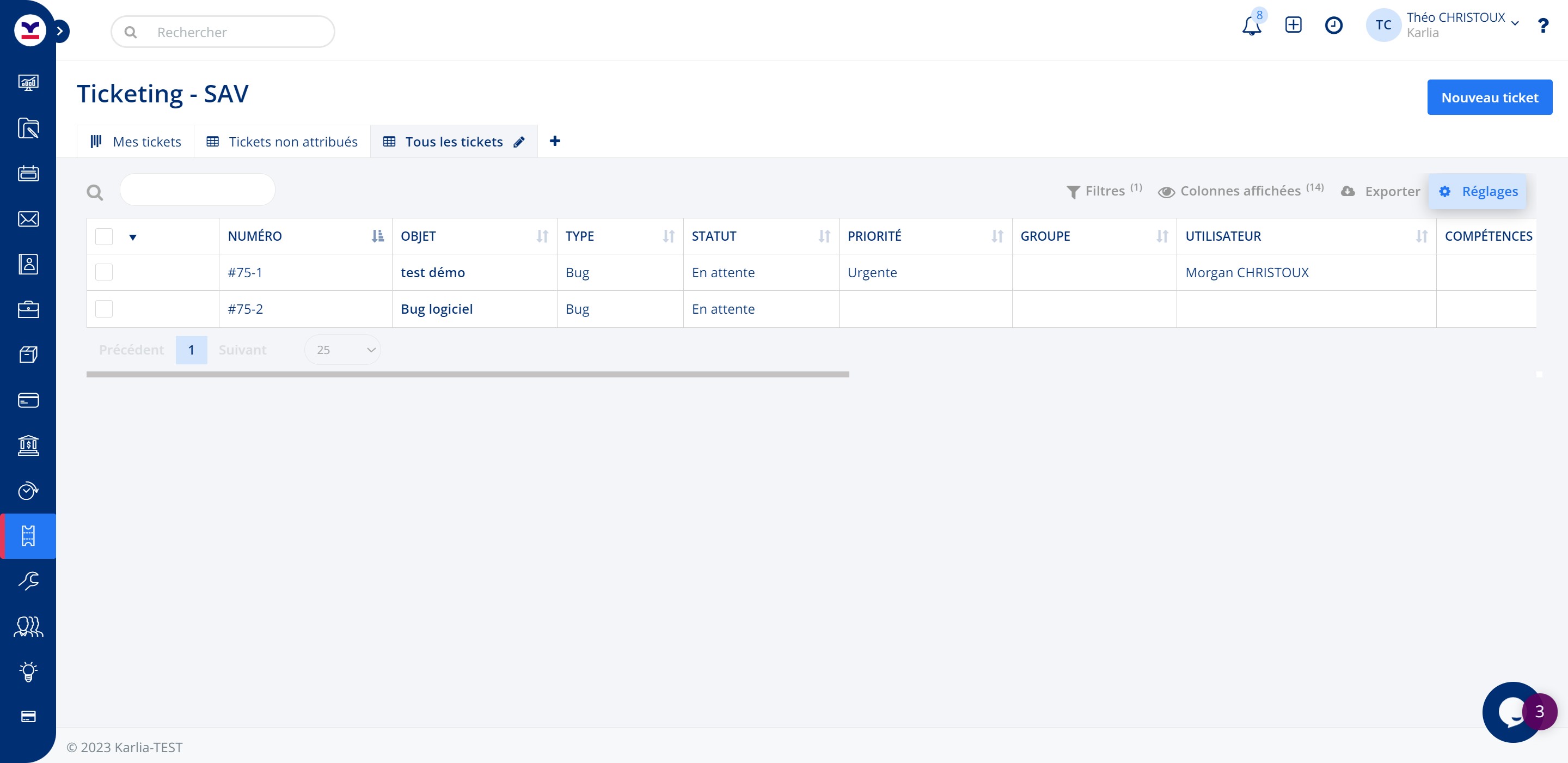Click the bank building icon in sidebar

click(28, 445)
